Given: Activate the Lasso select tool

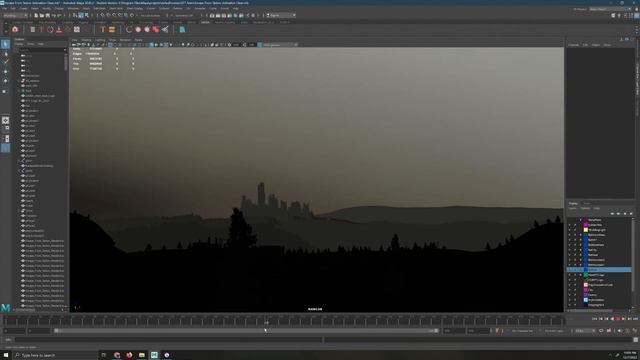Looking at the screenshot, I should point(5,53).
